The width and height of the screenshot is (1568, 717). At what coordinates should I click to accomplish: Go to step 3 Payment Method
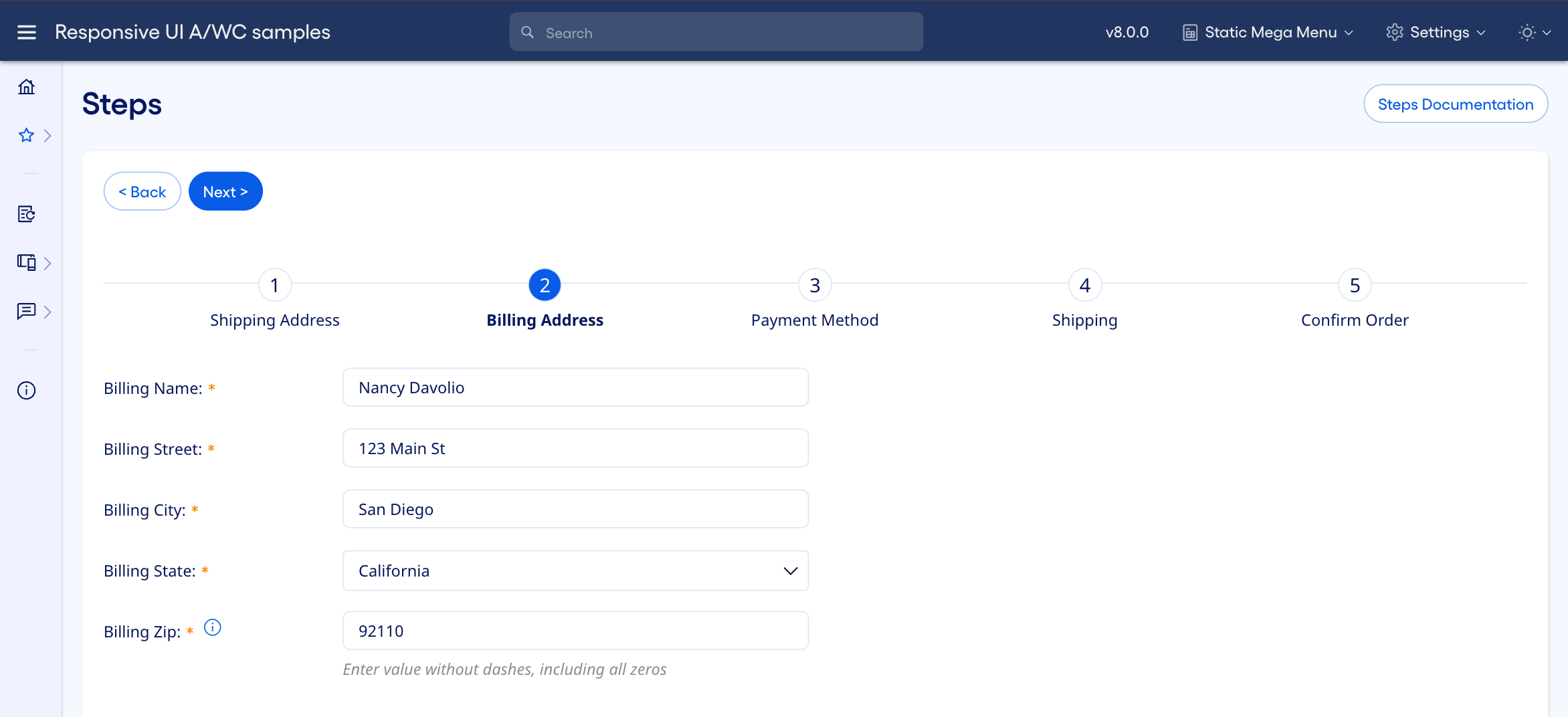pyautogui.click(x=815, y=286)
